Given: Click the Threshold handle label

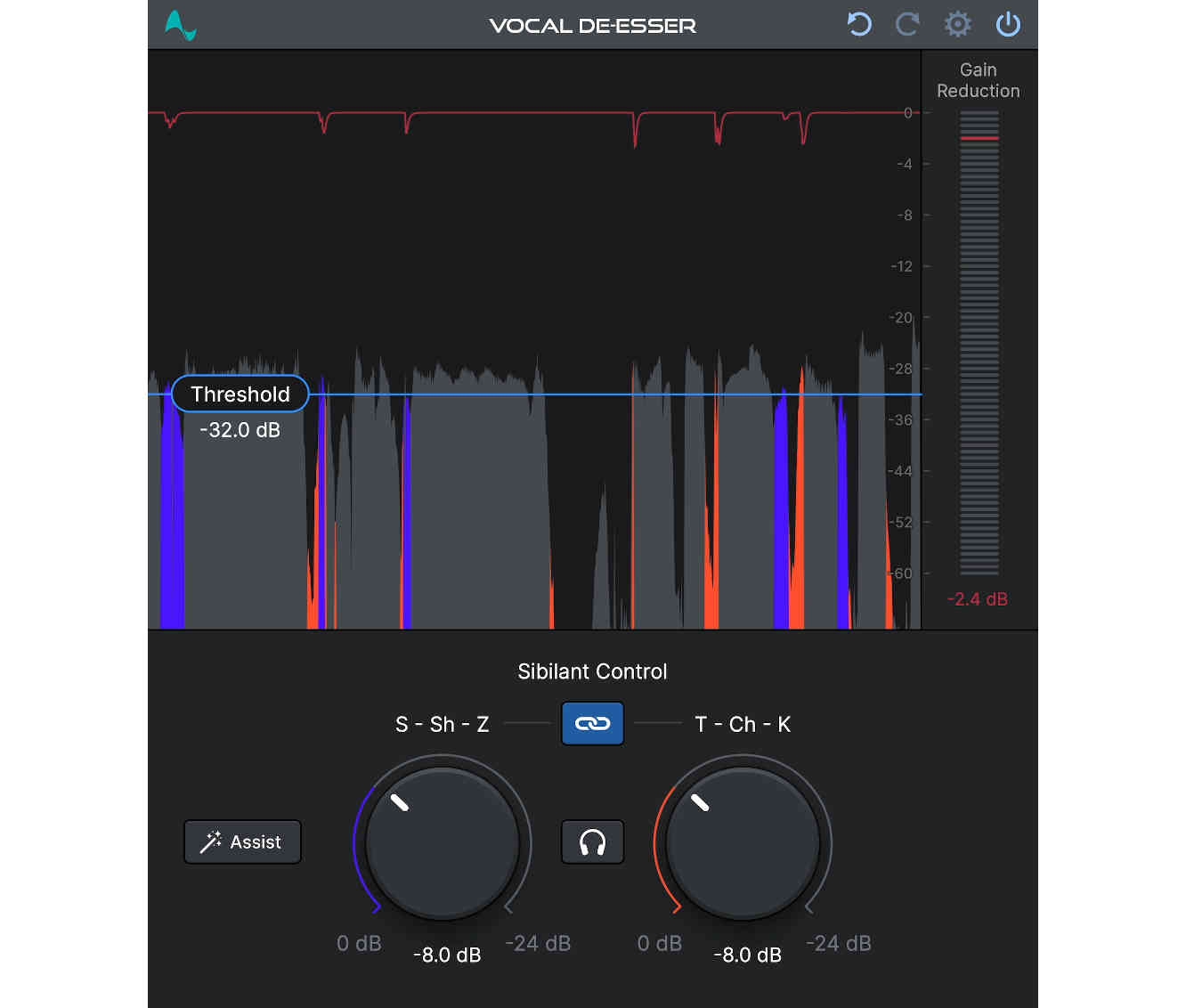Looking at the screenshot, I should 240,394.
